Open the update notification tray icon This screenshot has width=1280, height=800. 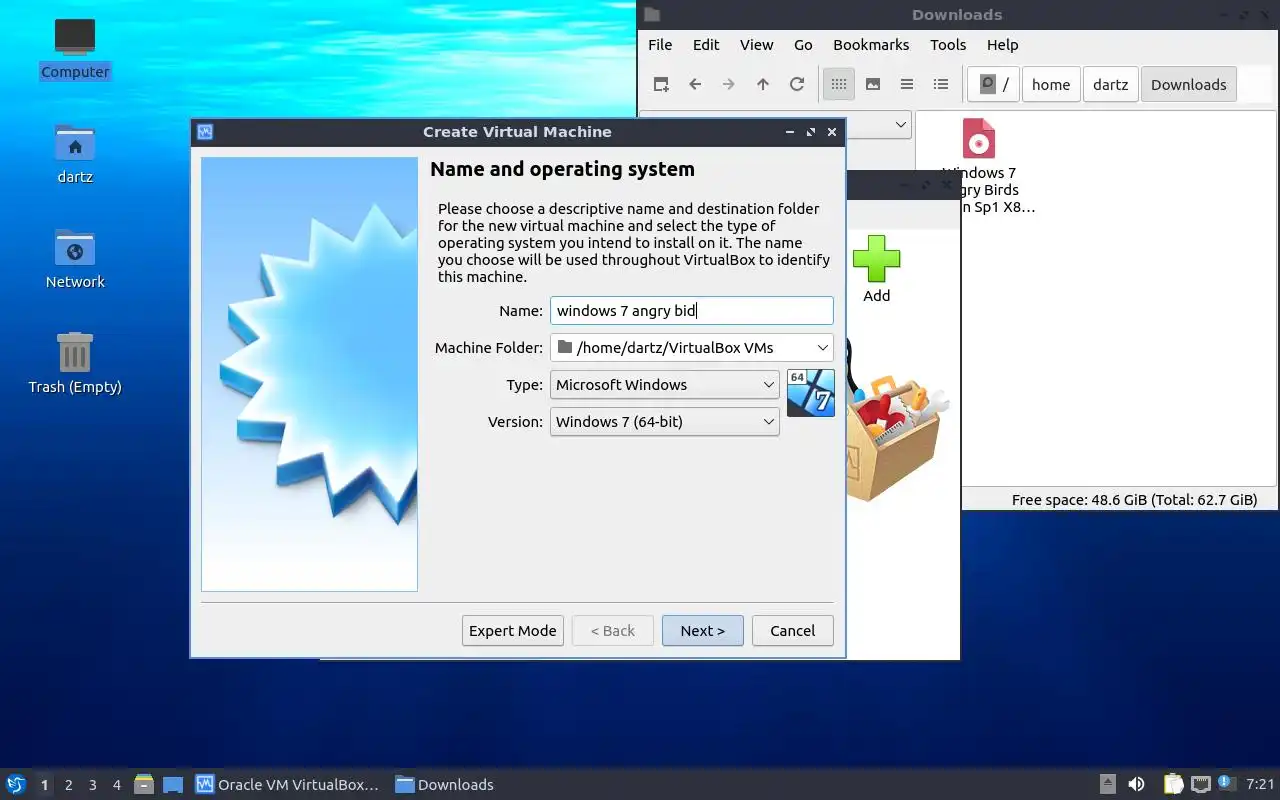click(1226, 784)
